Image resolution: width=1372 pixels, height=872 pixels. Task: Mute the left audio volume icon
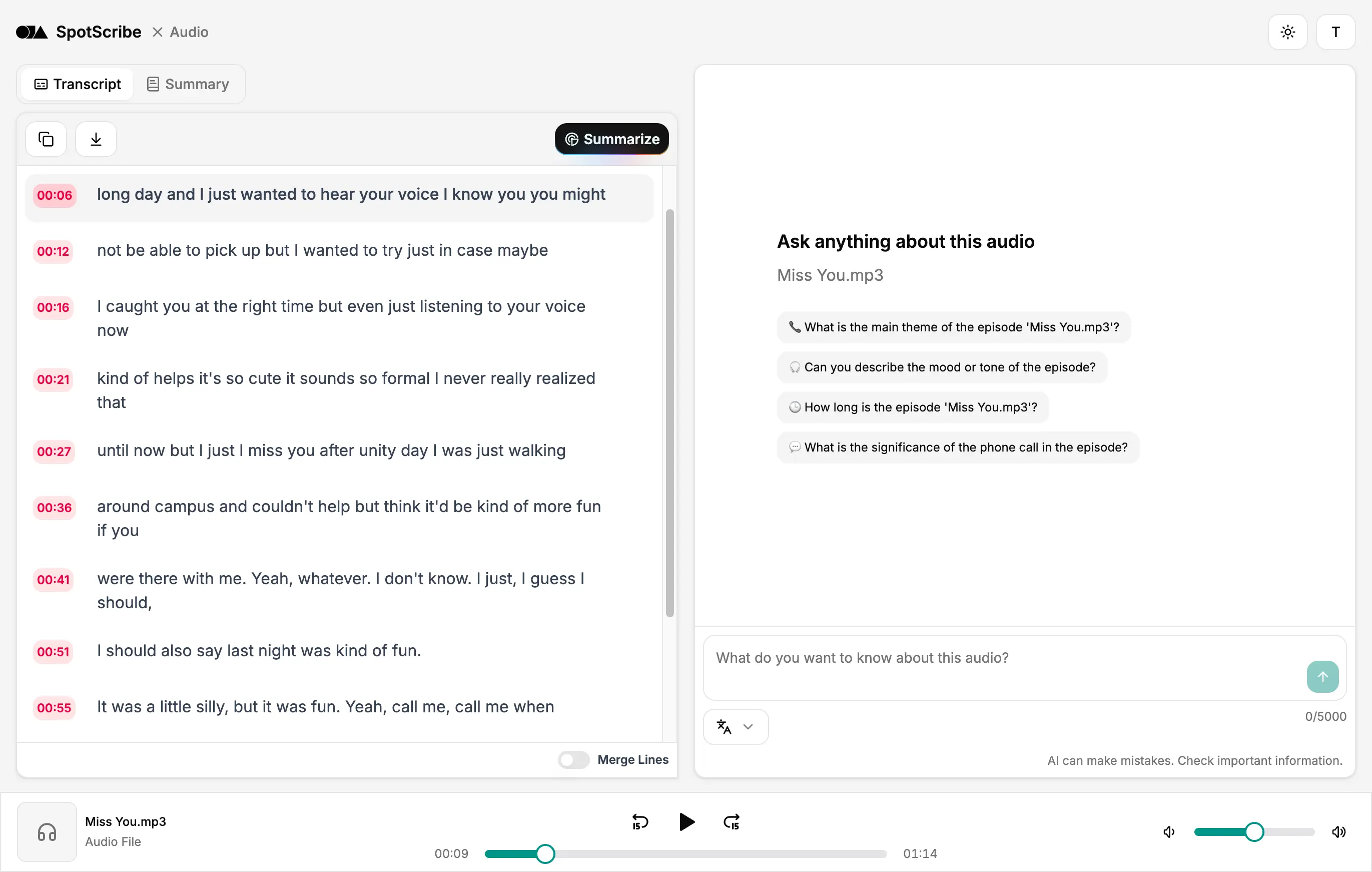click(x=1169, y=832)
